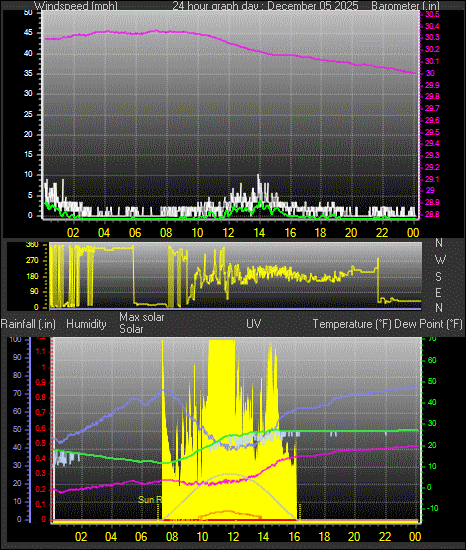Click hour 18 on the windspeed chart
This screenshot has height=550, width=466.
click(321, 233)
